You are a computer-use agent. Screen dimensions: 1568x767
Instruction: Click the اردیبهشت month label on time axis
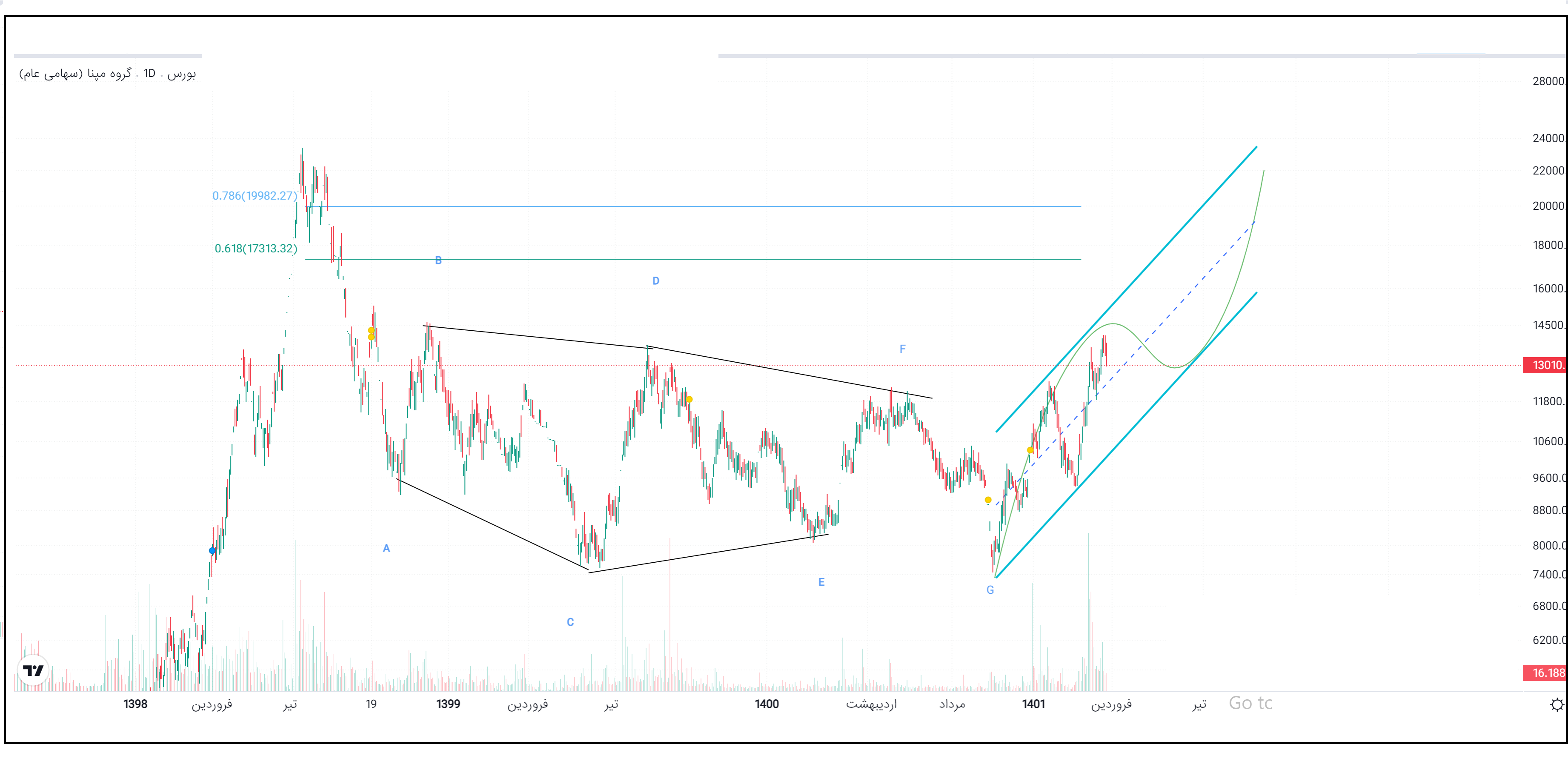coord(871,704)
